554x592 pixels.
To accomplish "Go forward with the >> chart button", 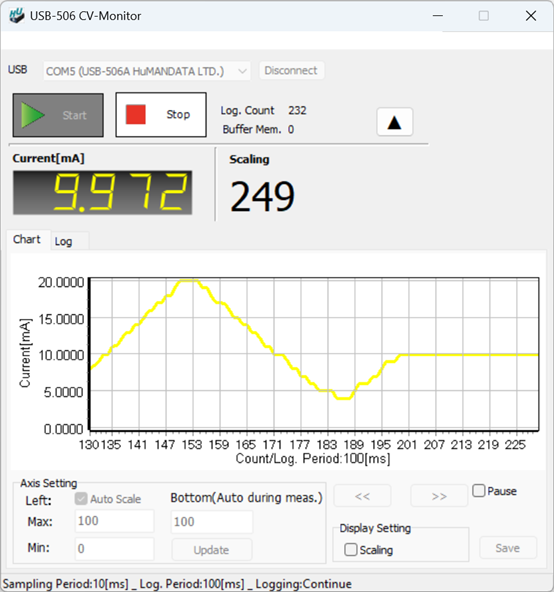I will (x=439, y=496).
